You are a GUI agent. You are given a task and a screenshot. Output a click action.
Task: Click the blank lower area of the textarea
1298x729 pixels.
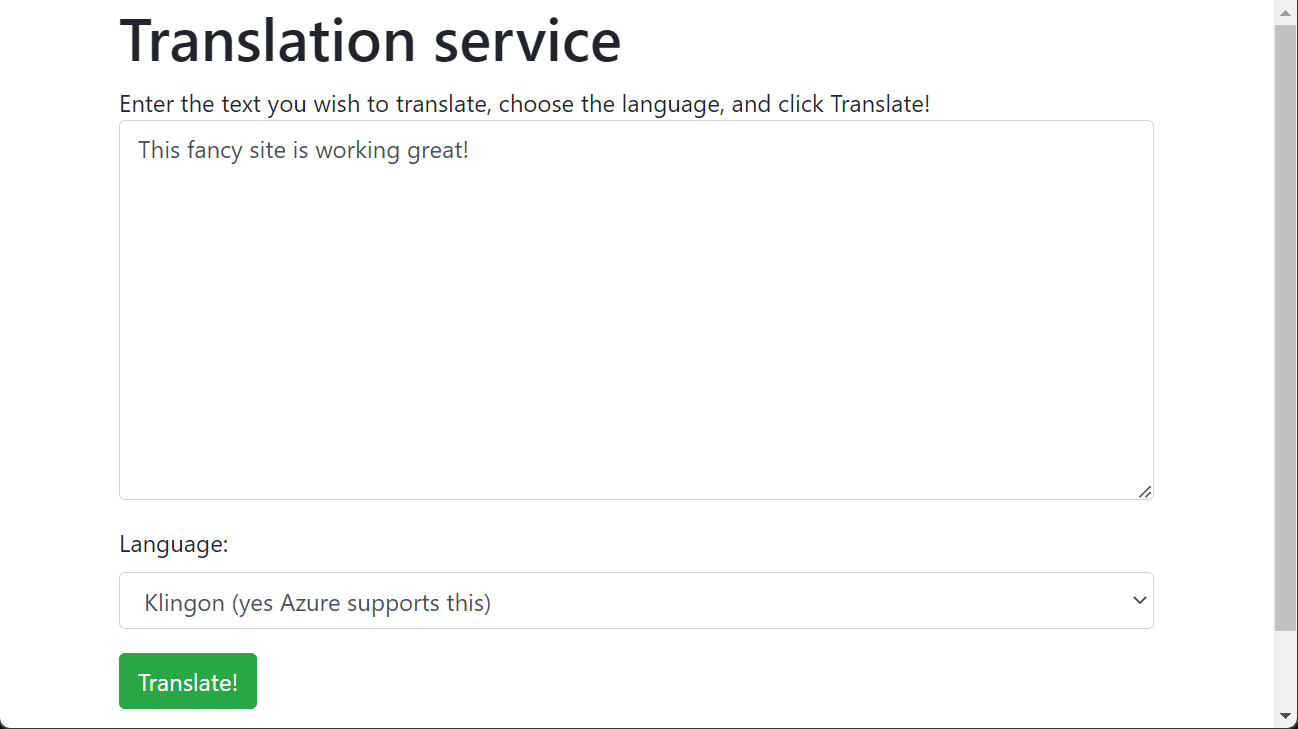click(636, 400)
